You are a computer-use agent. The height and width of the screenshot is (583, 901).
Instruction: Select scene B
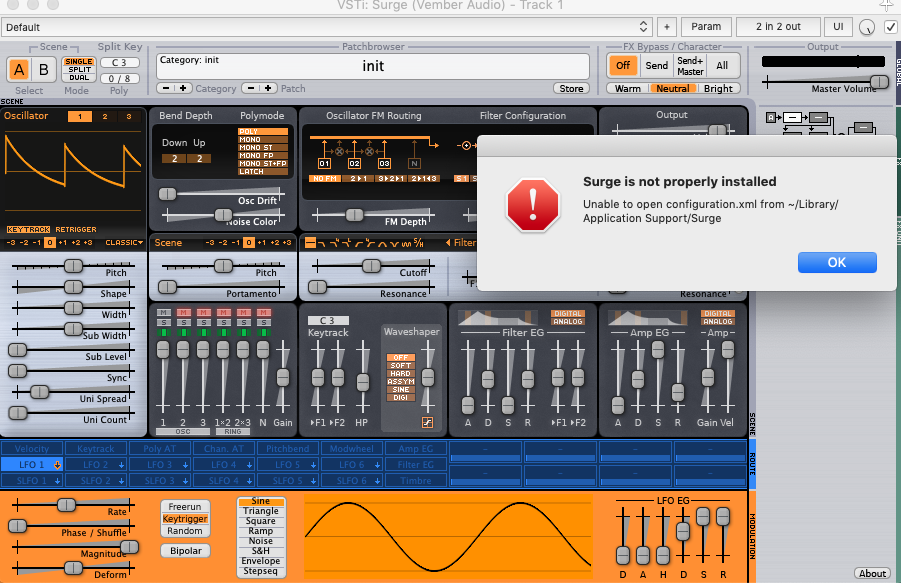click(44, 70)
